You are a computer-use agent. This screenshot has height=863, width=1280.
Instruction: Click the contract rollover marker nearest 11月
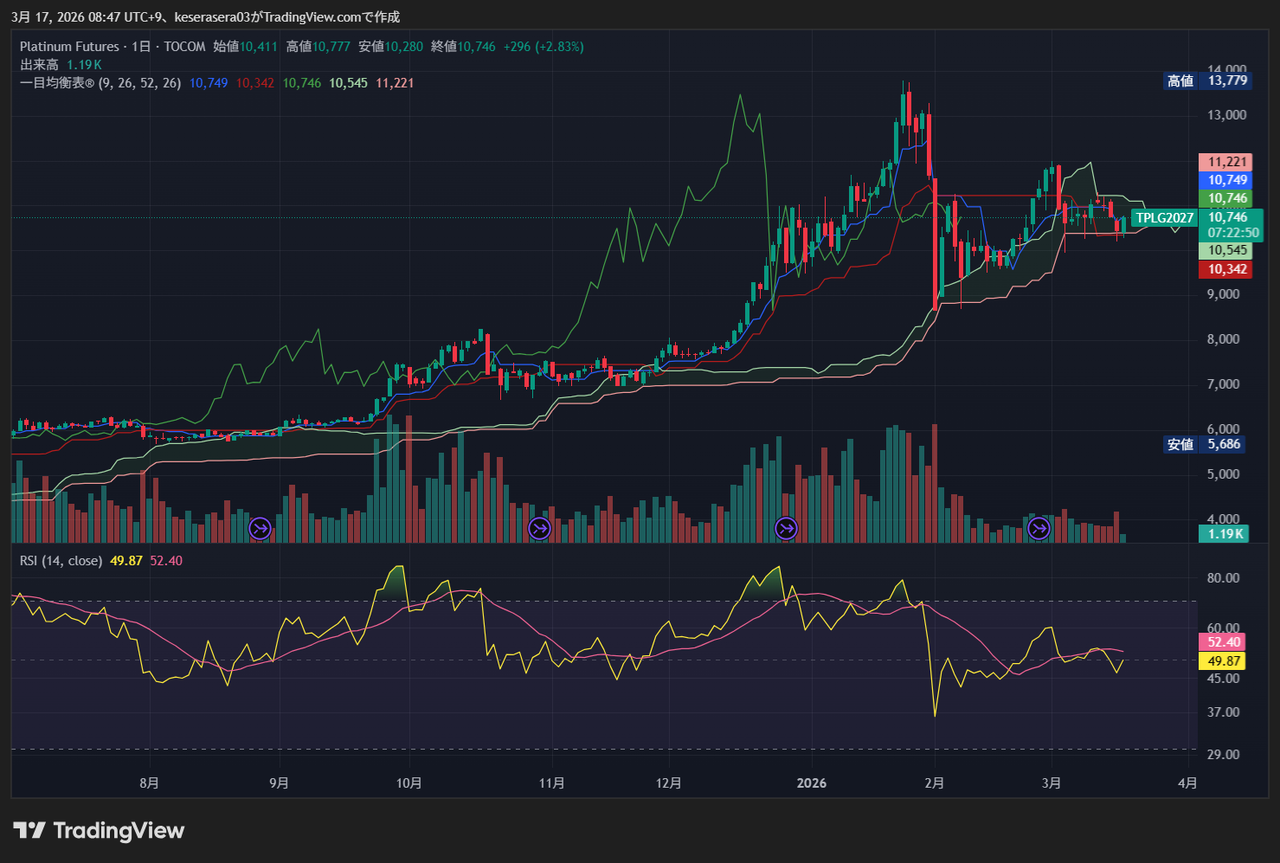tap(540, 528)
